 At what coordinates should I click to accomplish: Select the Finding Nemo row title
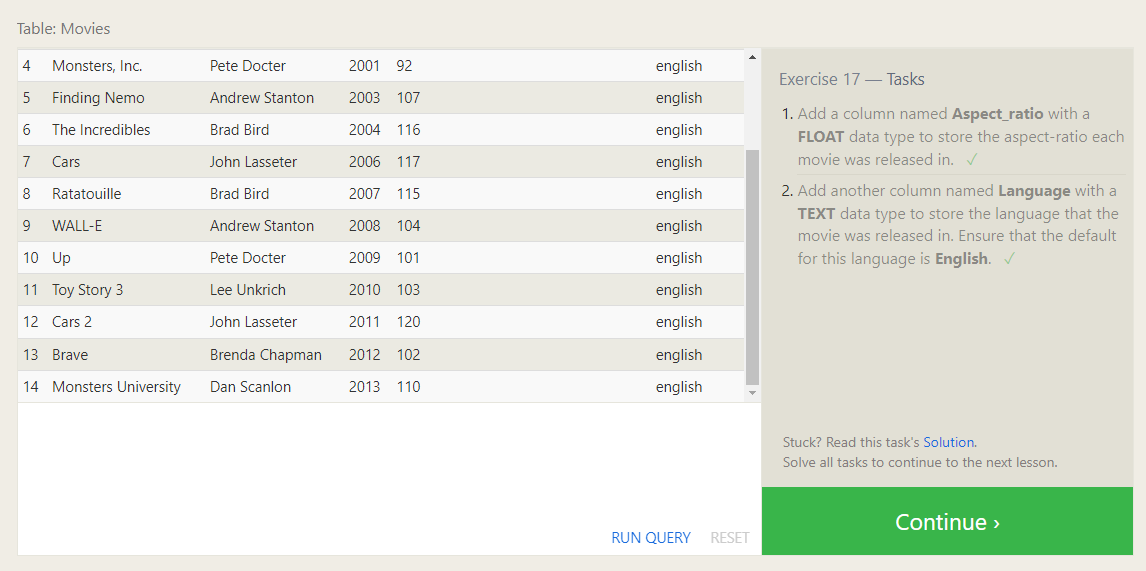point(98,98)
